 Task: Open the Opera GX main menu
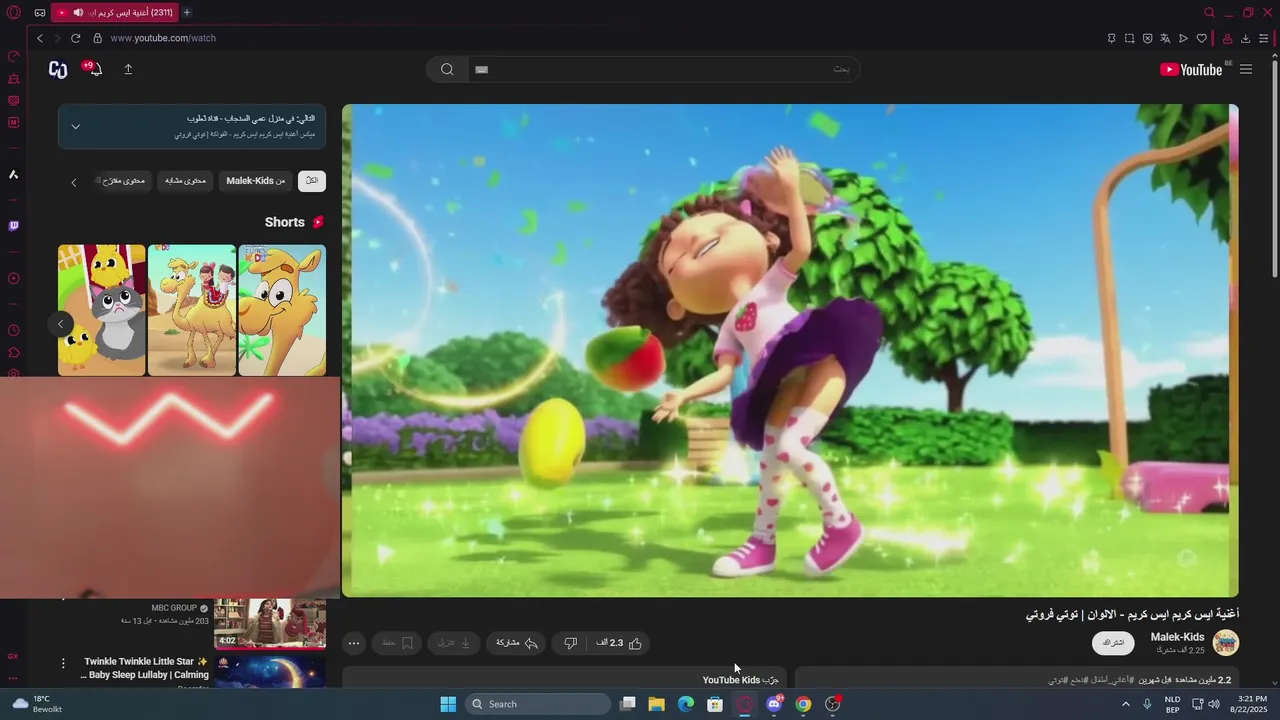[14, 13]
